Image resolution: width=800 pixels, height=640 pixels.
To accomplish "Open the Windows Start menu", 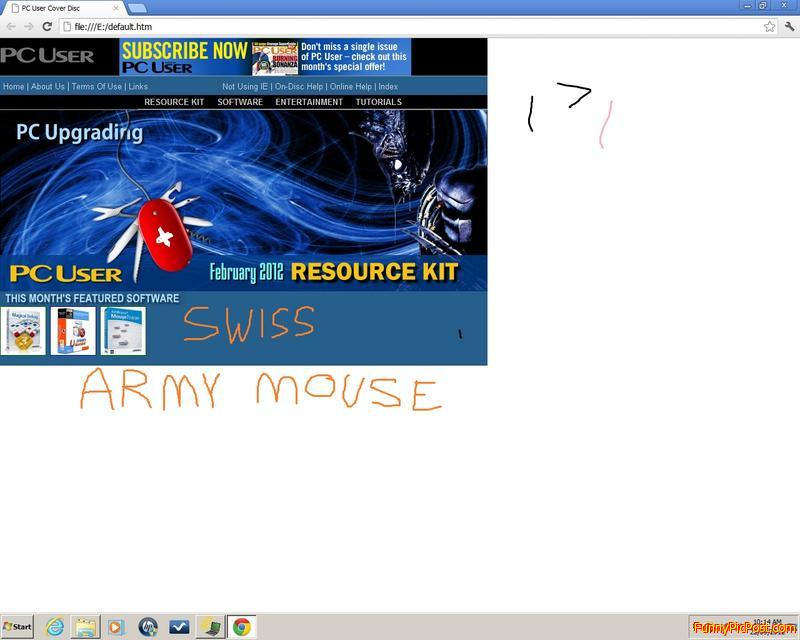I will (x=17, y=627).
